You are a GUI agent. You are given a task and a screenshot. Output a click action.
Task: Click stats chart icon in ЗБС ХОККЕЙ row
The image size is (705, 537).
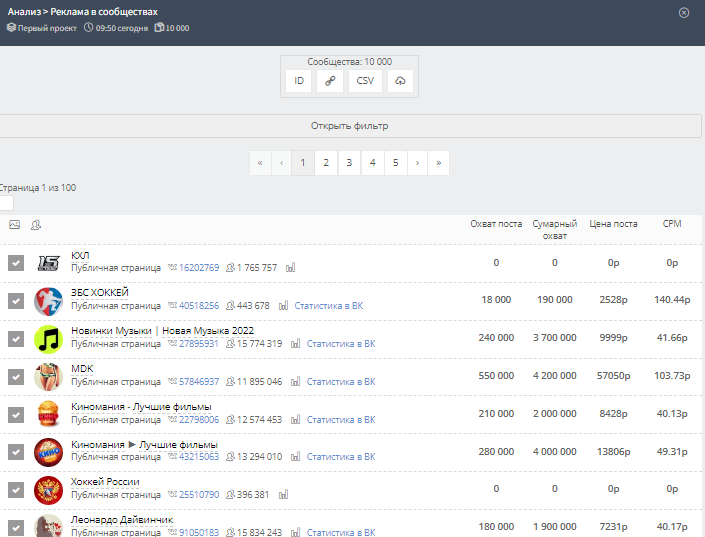click(x=283, y=306)
